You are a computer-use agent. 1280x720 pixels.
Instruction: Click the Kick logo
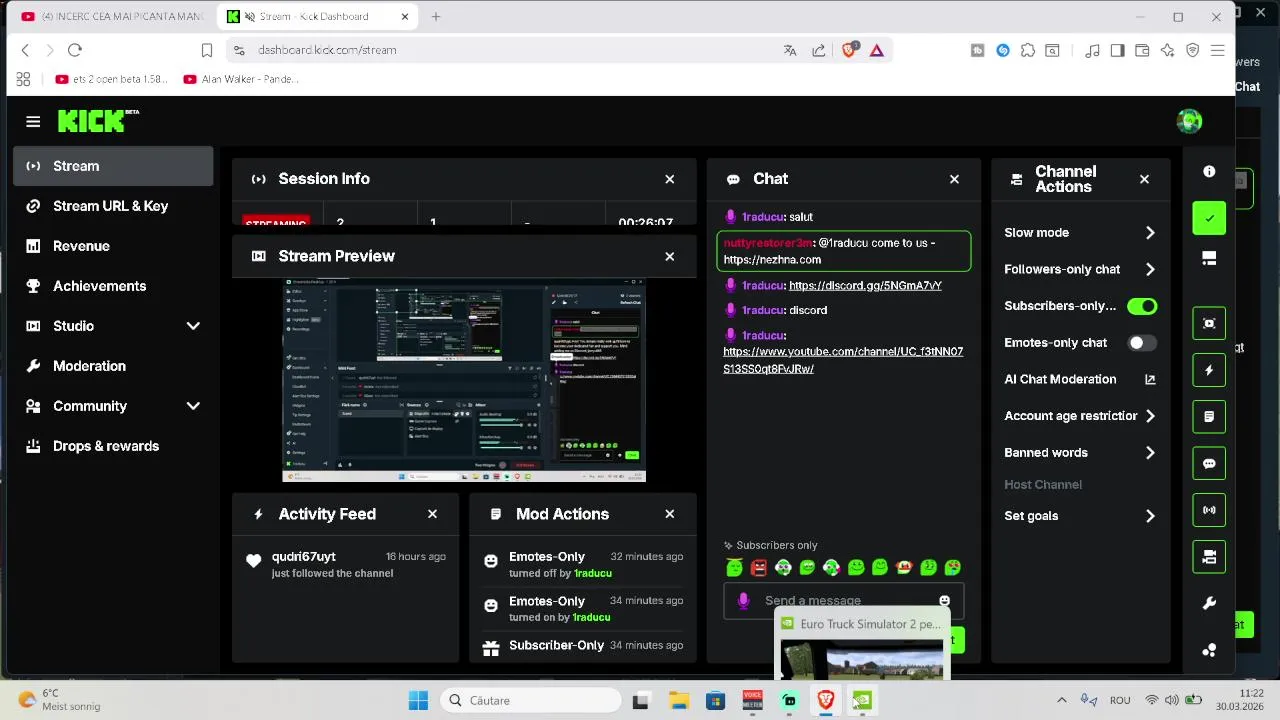tap(98, 121)
